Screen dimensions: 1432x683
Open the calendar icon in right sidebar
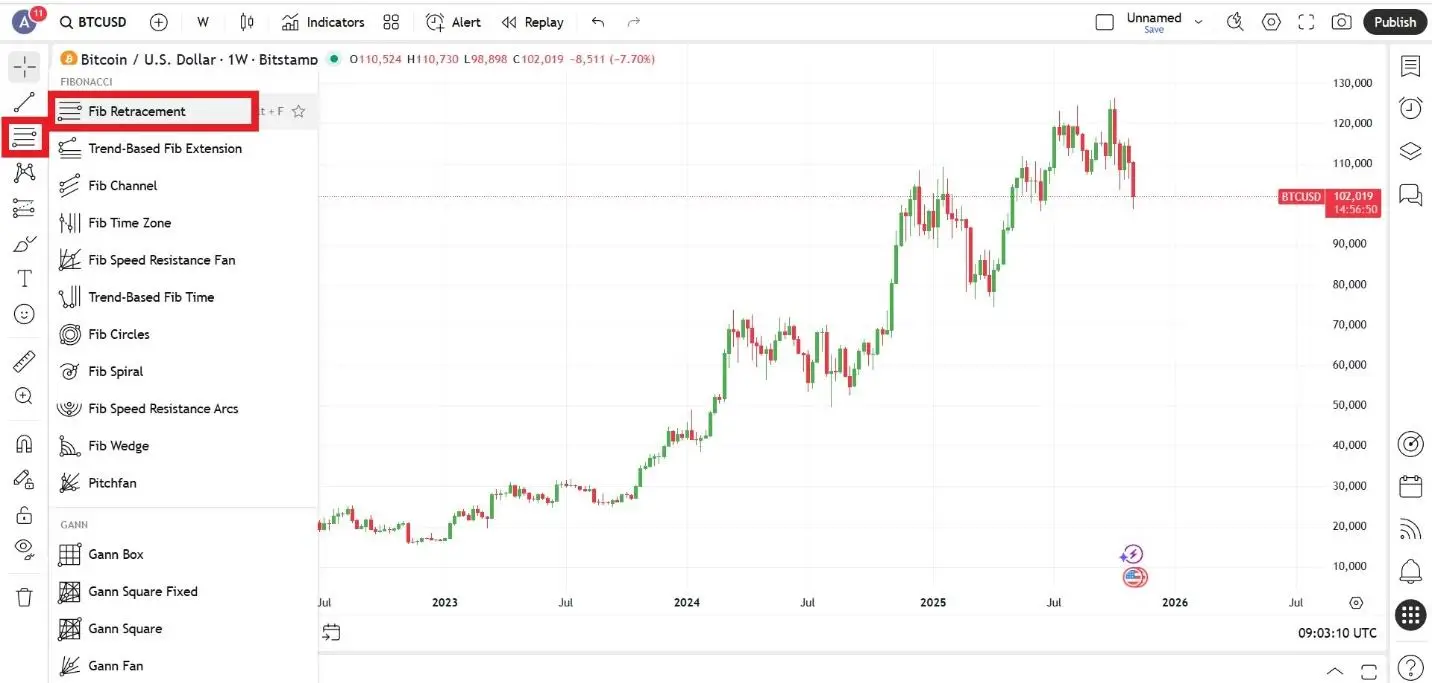click(1410, 487)
